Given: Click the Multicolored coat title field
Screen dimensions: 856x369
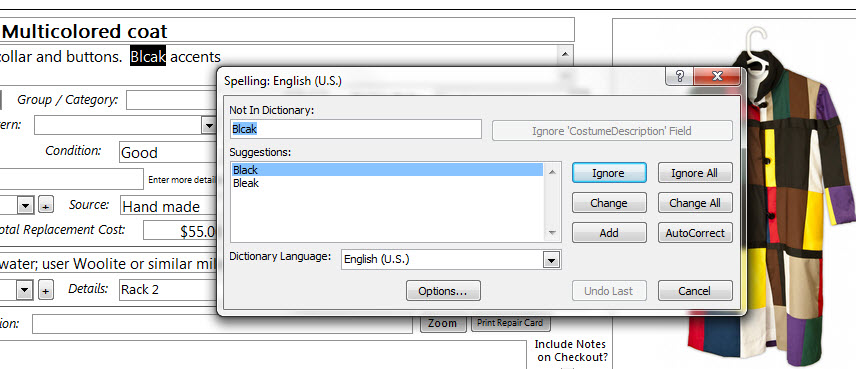Looking at the screenshot, I should [287, 30].
